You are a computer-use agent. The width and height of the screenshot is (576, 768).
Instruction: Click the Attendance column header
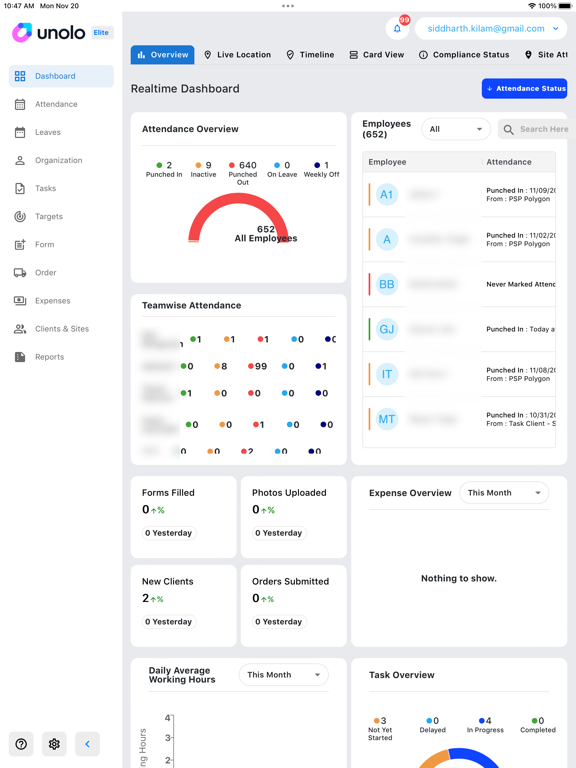click(509, 162)
